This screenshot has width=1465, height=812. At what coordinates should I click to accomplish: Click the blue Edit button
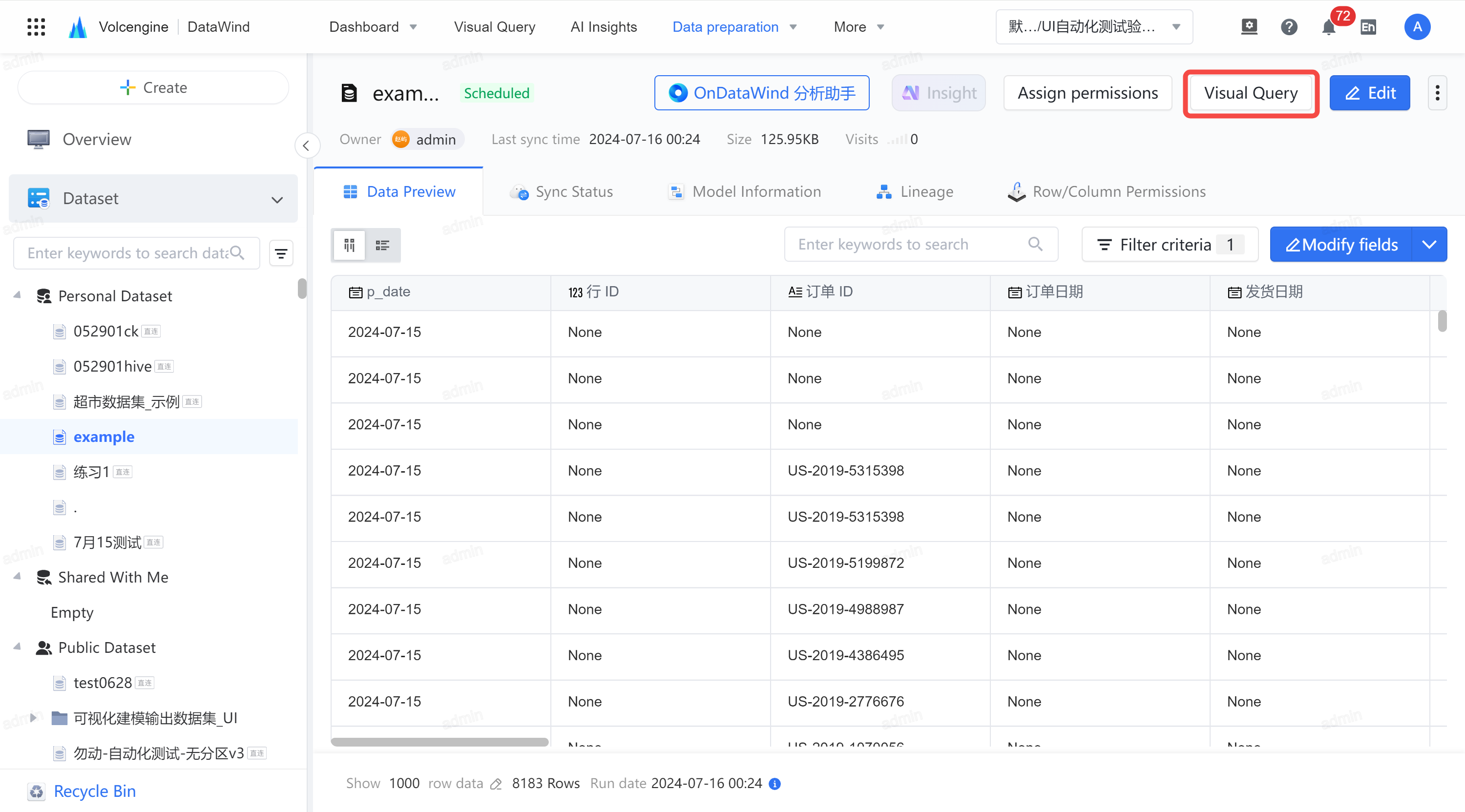click(1369, 93)
